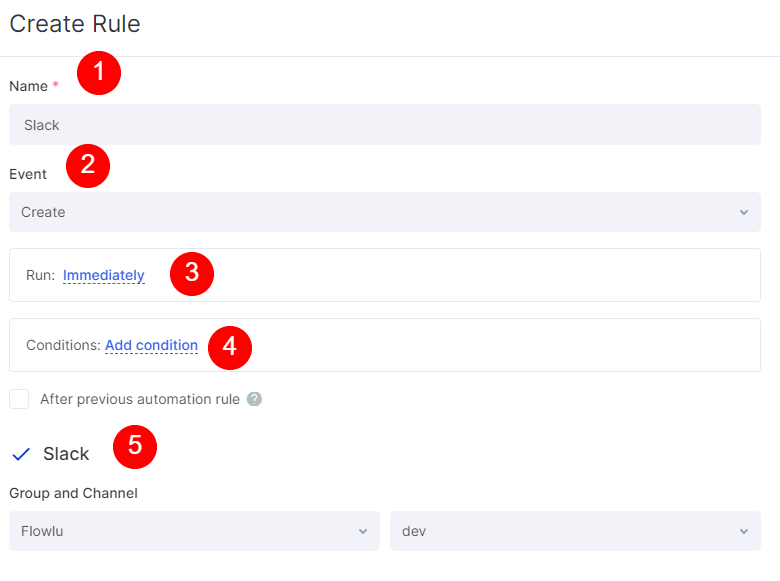Click the Name input field containing Slack

384,125
